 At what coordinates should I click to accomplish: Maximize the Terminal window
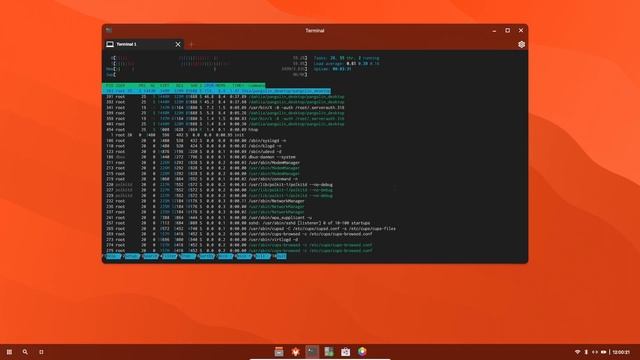point(507,30)
